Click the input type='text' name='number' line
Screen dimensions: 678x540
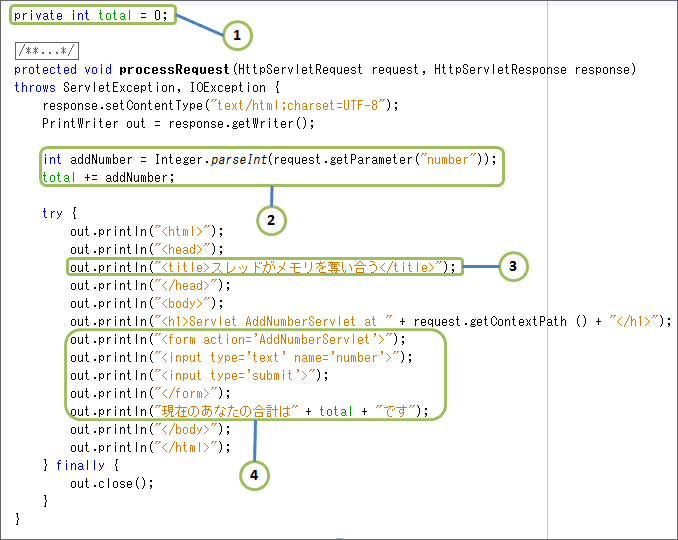tap(241, 358)
